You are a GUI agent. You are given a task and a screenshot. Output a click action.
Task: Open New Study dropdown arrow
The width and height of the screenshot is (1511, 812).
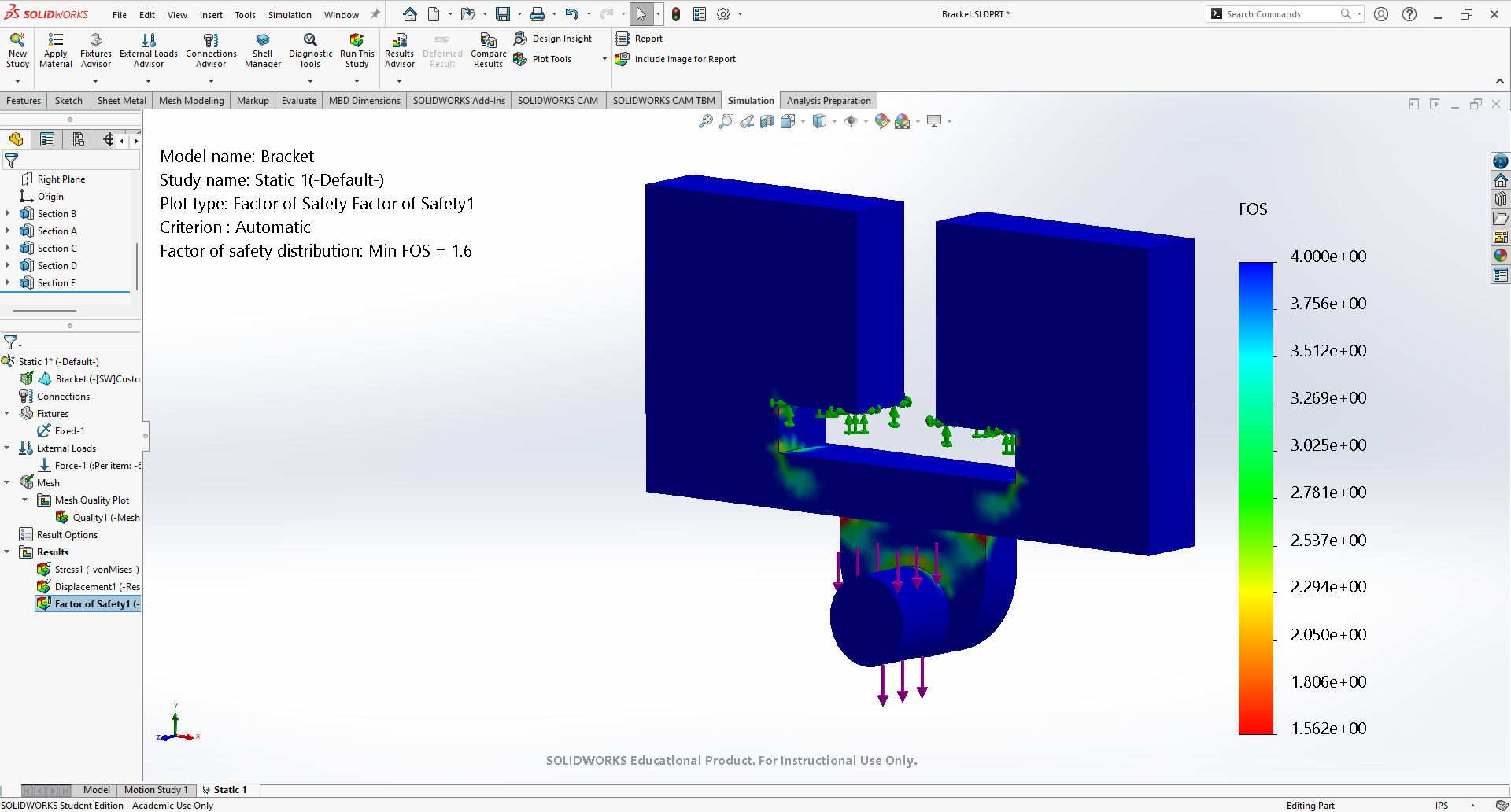[x=17, y=81]
